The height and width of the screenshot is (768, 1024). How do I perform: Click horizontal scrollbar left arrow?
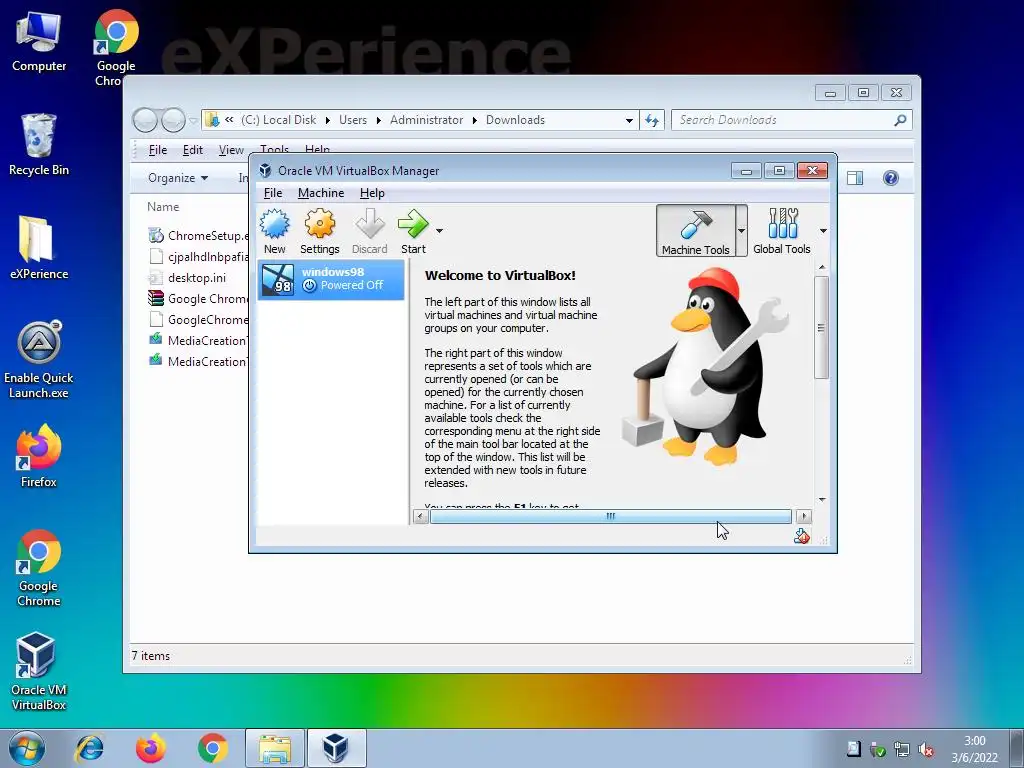pos(421,517)
